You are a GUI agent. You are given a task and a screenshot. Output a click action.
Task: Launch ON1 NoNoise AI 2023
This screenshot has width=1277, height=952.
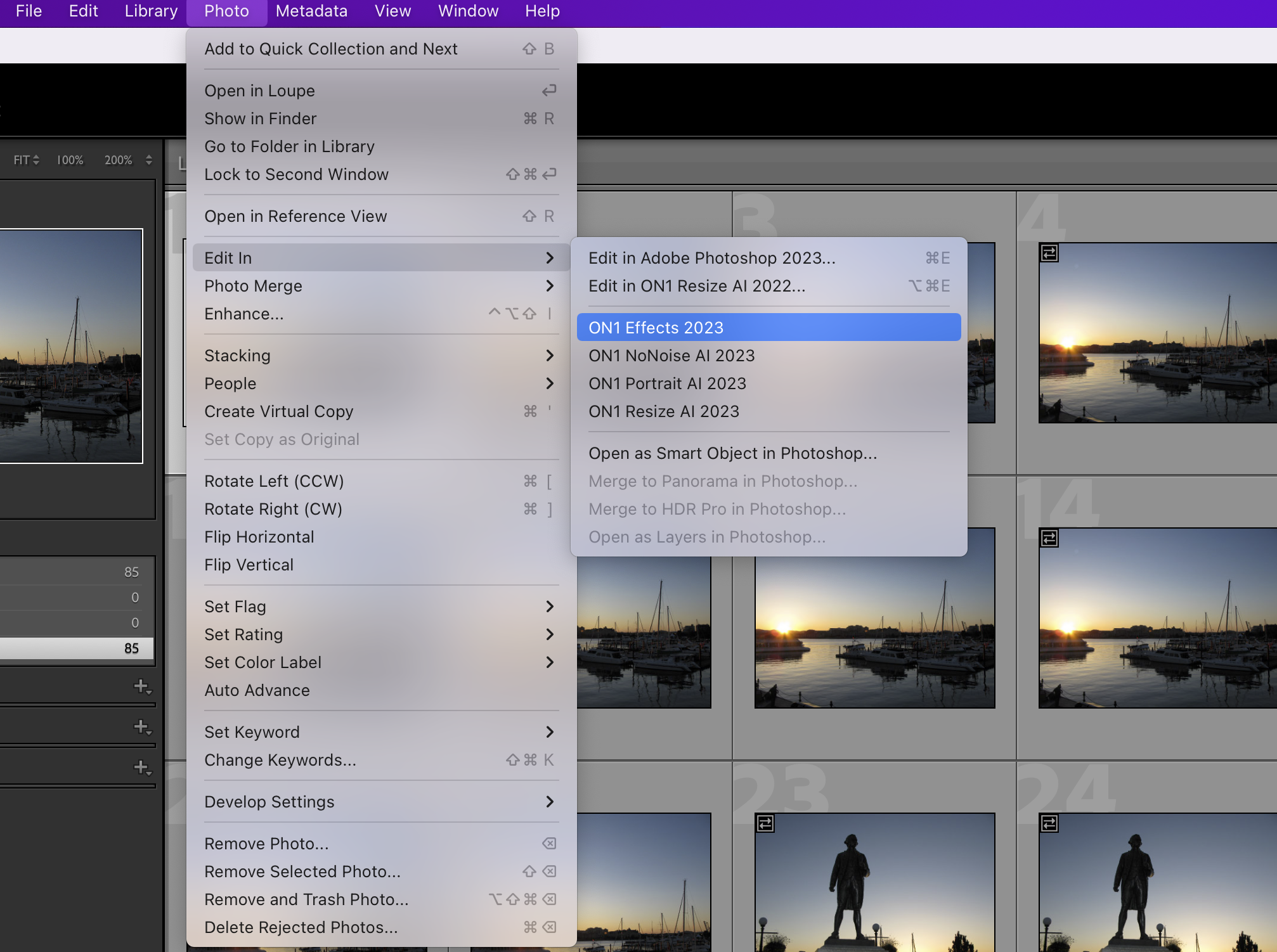(768, 356)
